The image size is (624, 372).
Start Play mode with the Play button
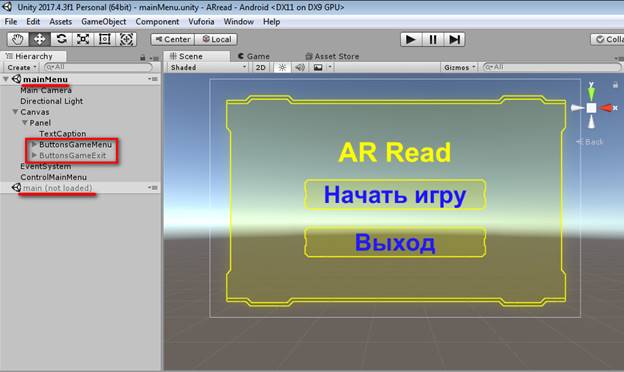point(411,39)
